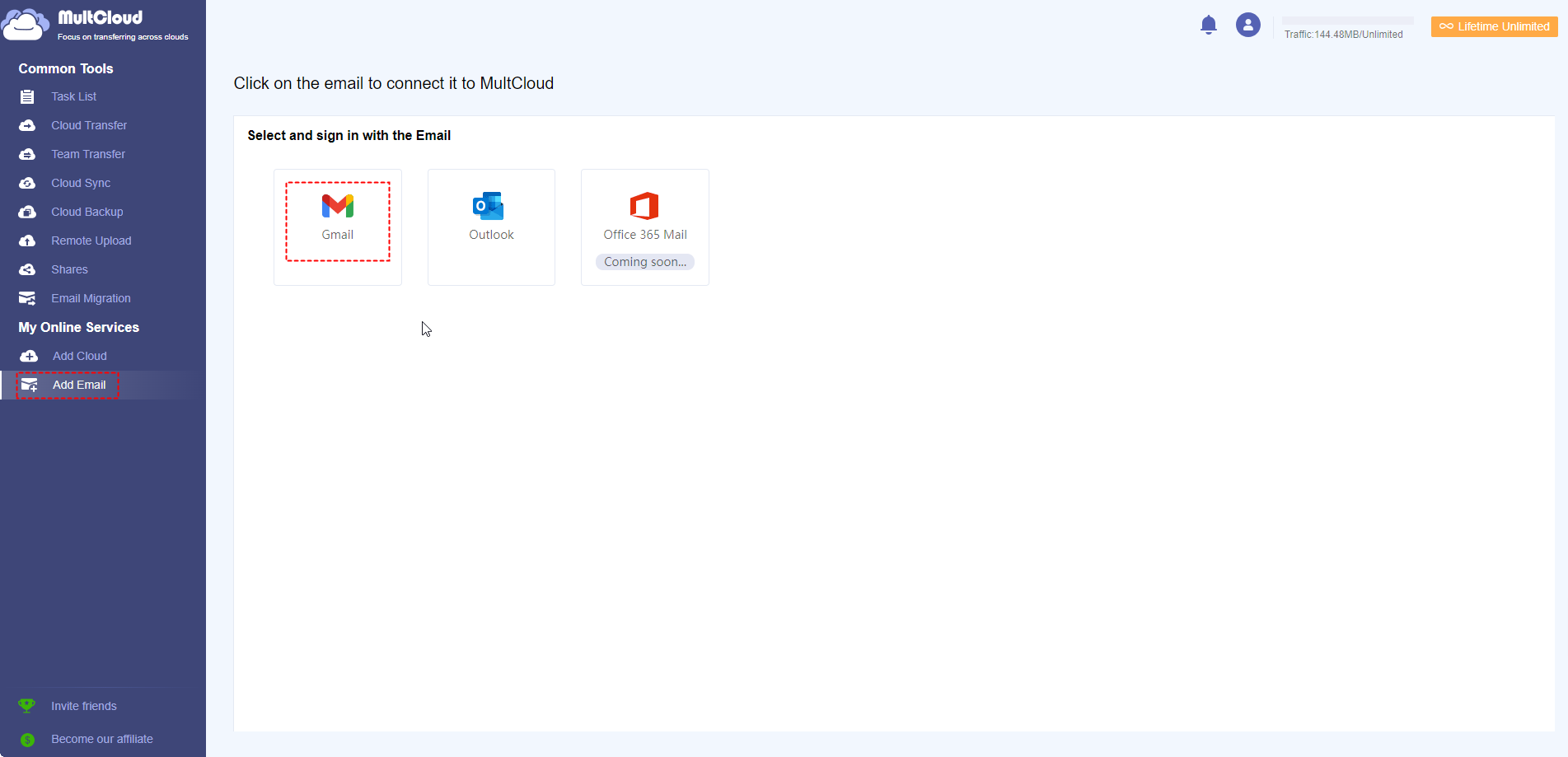Click the Common Tools section heading

(66, 68)
